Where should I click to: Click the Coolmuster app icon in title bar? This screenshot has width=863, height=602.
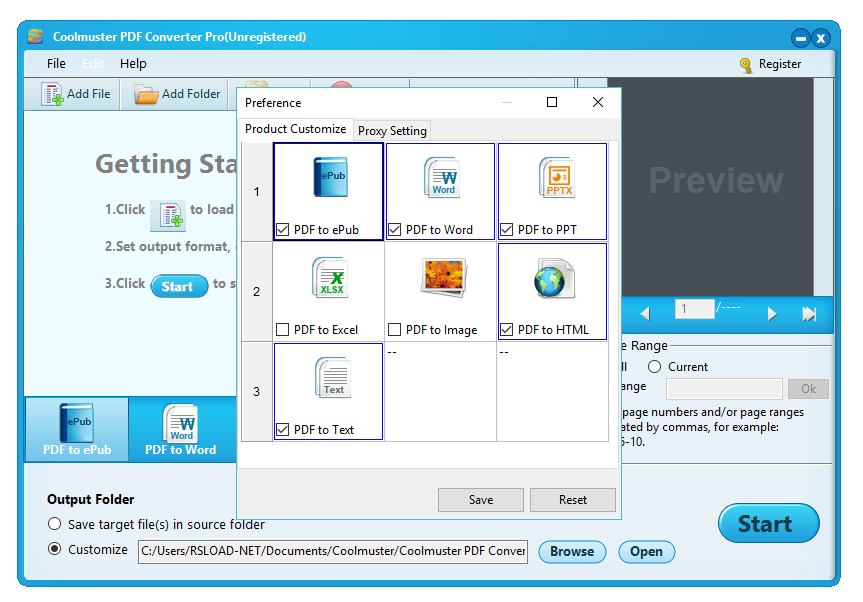point(35,37)
